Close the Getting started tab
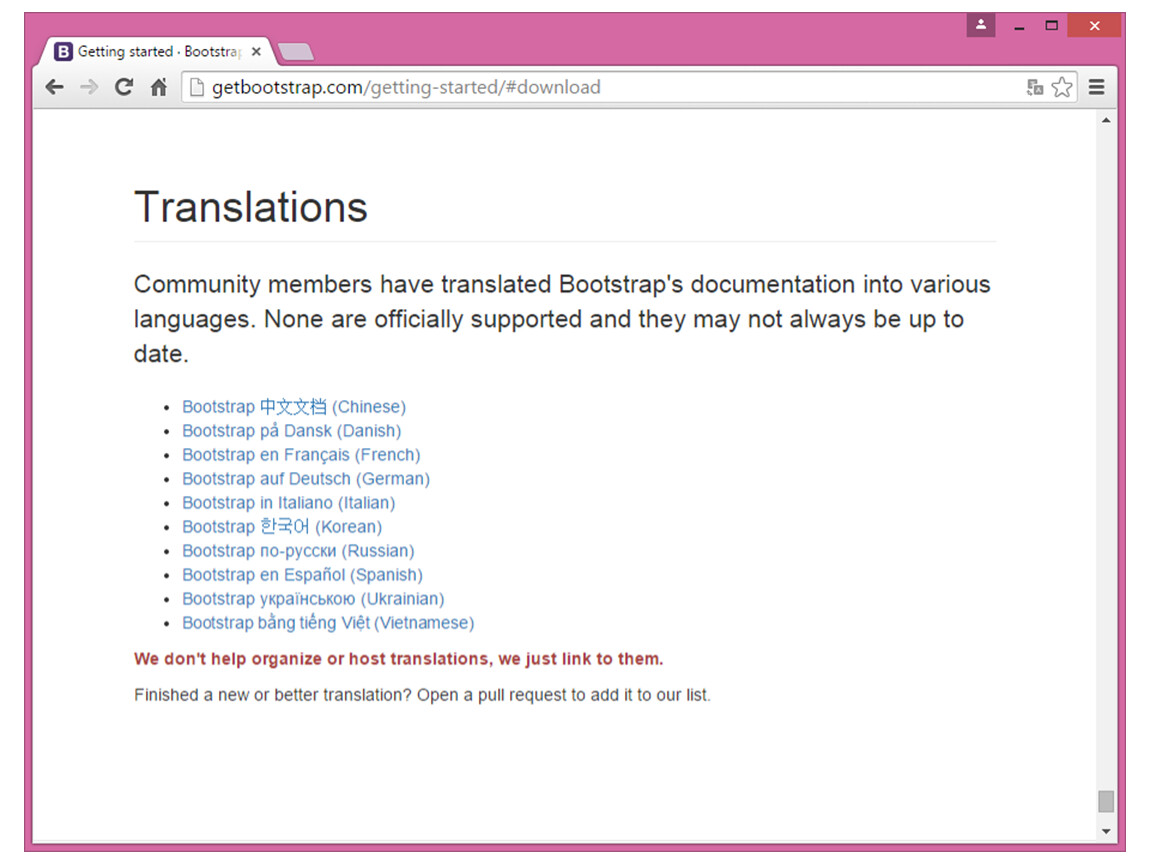 256,52
